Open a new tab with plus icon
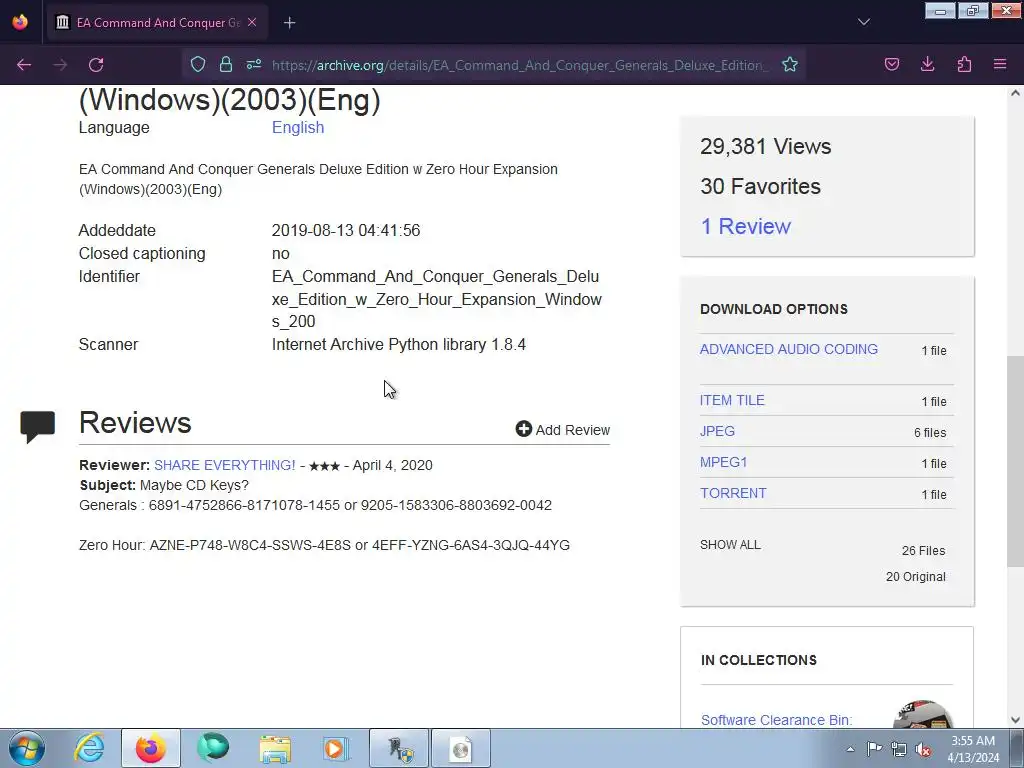 pos(289,23)
